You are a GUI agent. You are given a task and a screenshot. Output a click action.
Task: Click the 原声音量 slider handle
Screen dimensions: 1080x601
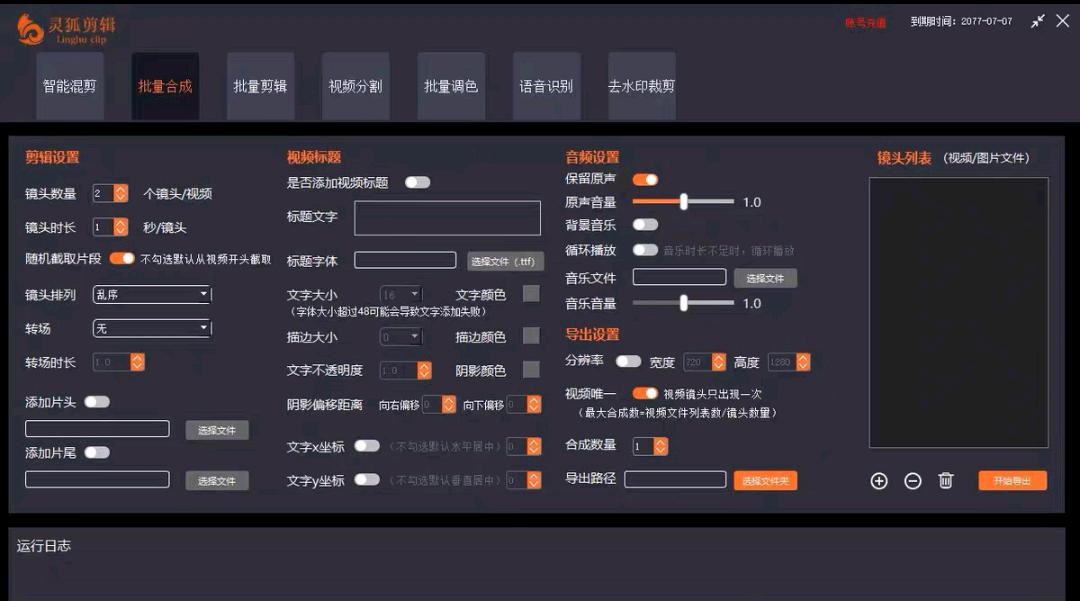click(684, 202)
